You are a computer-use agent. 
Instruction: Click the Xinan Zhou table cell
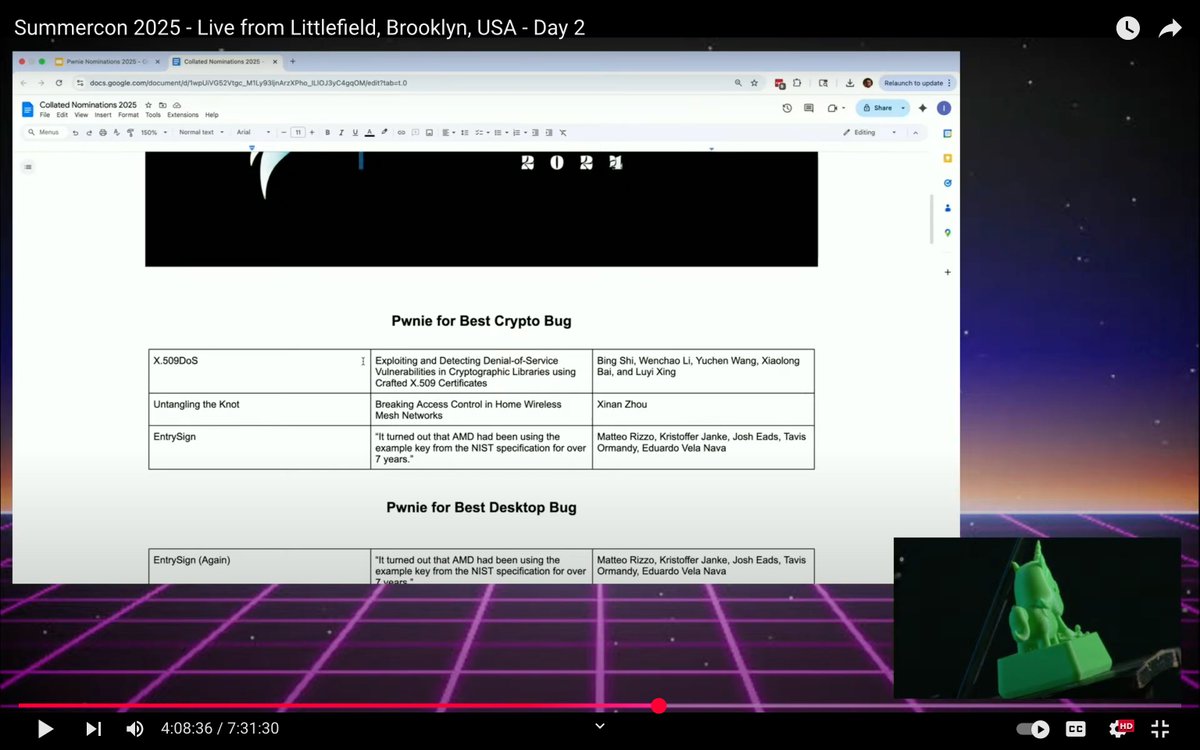coord(703,410)
